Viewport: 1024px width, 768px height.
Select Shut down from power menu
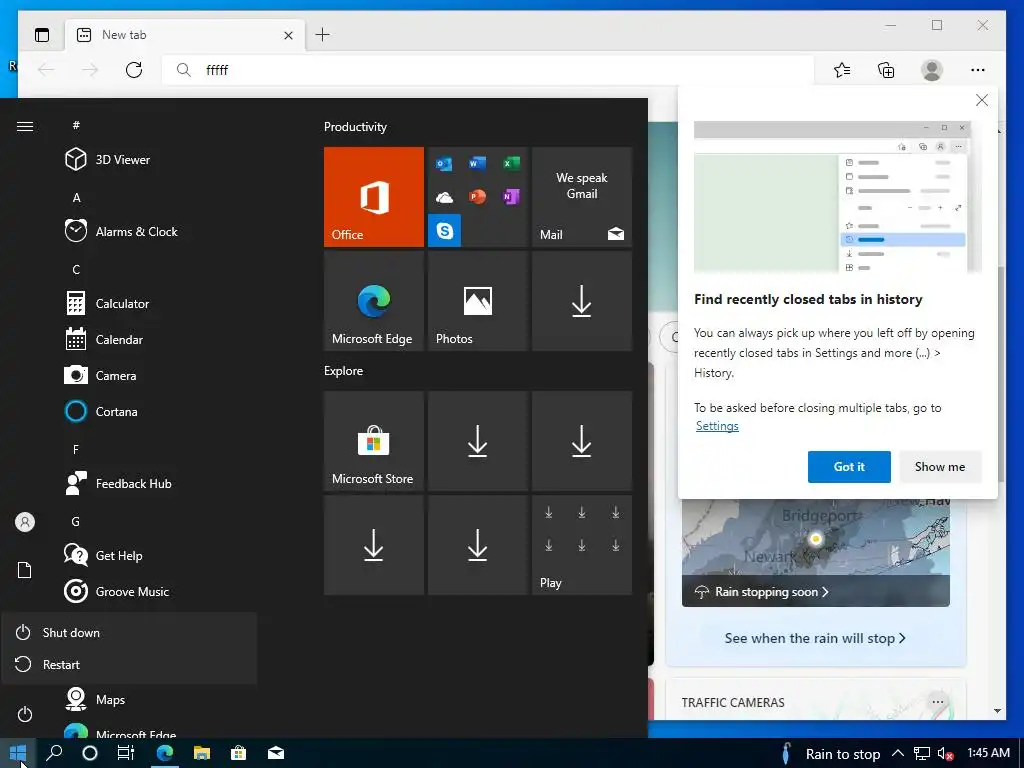[x=129, y=632]
